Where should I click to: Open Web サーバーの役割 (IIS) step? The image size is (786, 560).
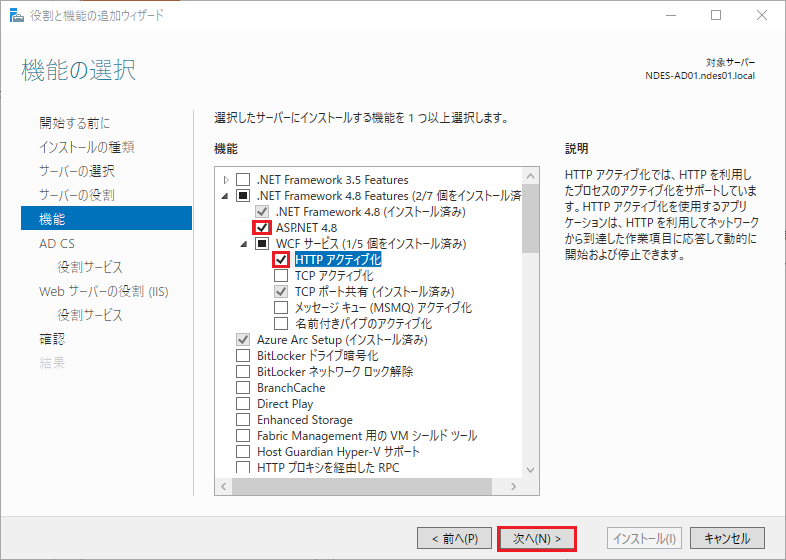point(104,291)
